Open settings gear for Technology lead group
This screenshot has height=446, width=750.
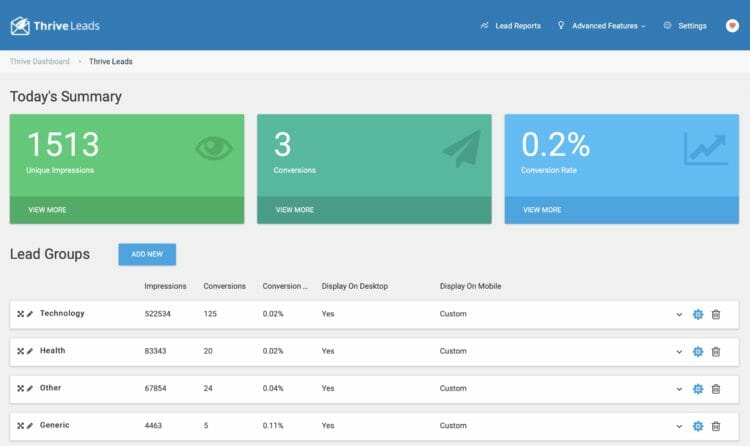pyautogui.click(x=698, y=314)
